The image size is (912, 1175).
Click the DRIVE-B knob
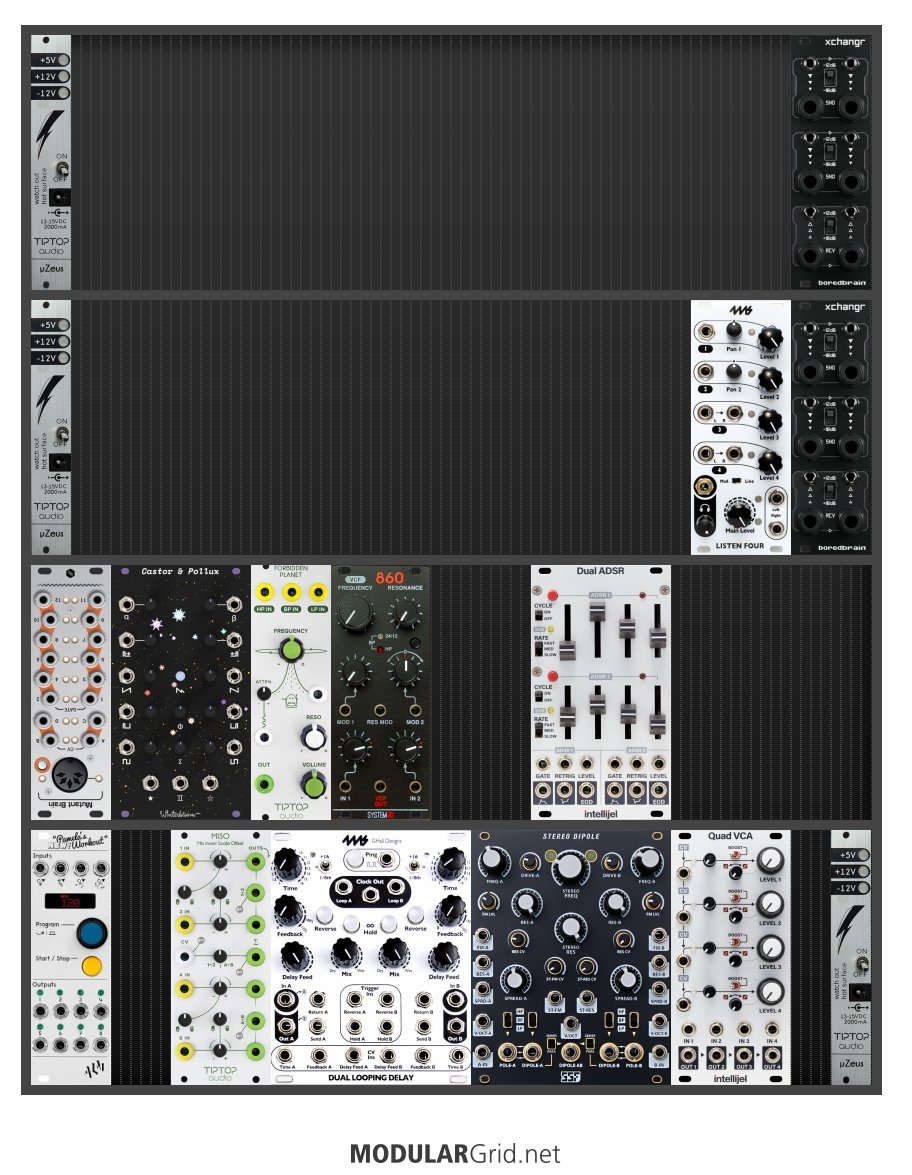click(x=611, y=863)
